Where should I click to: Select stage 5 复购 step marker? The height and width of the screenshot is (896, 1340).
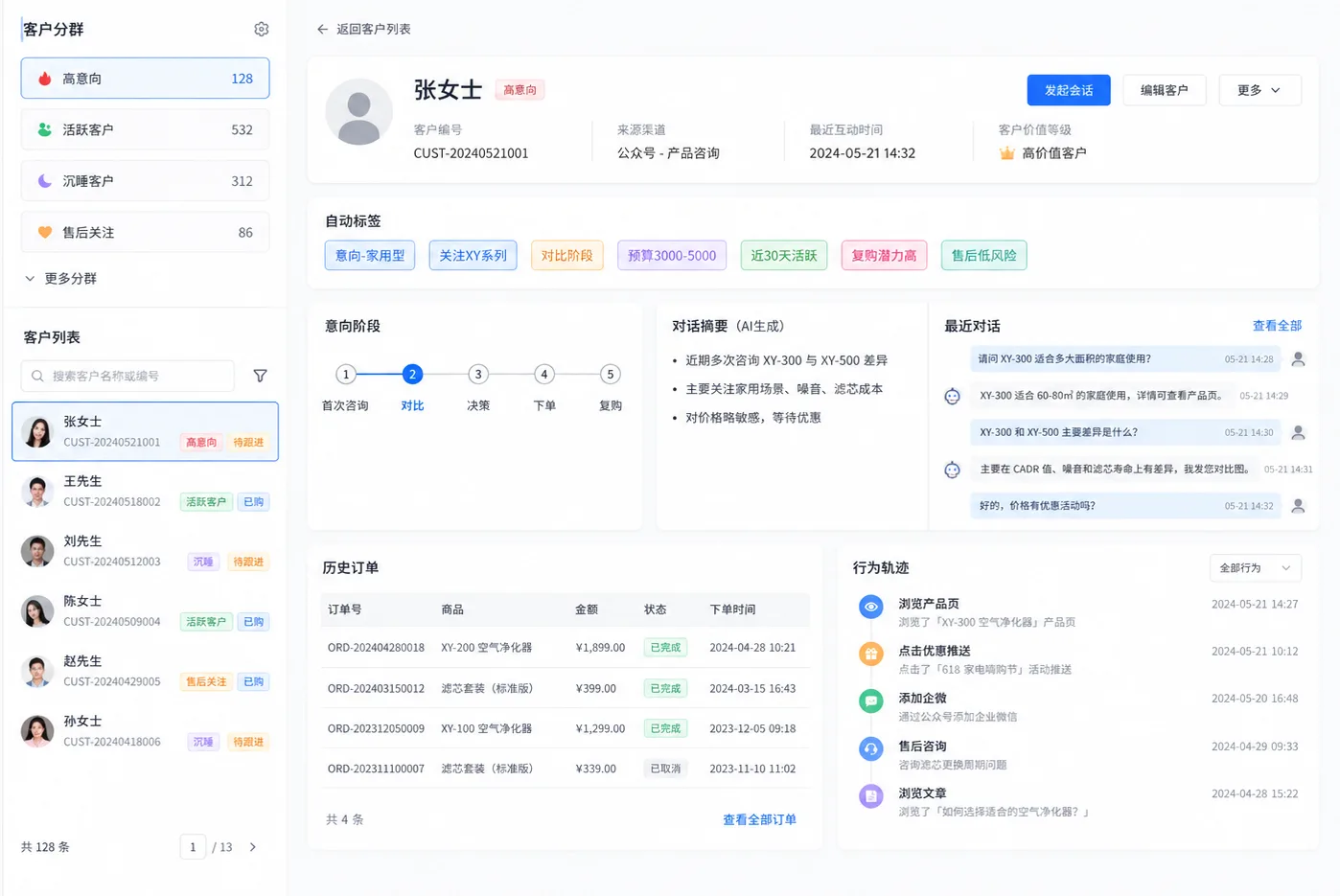611,374
